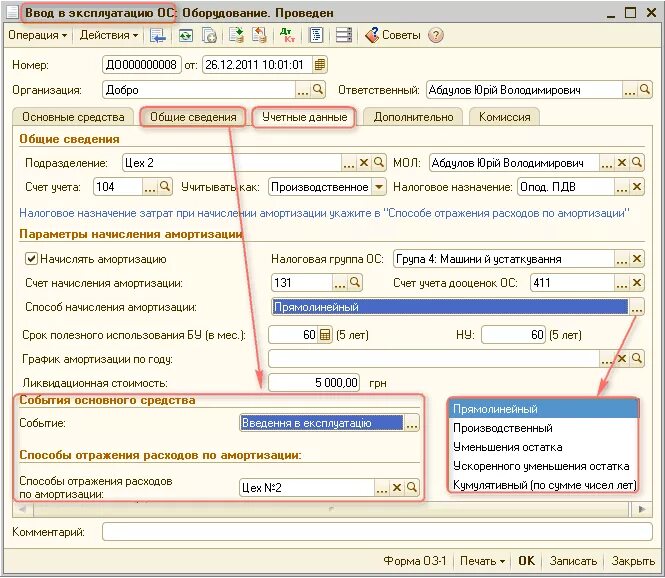Click magnifier icon for МОЛ field

[x=637, y=163]
